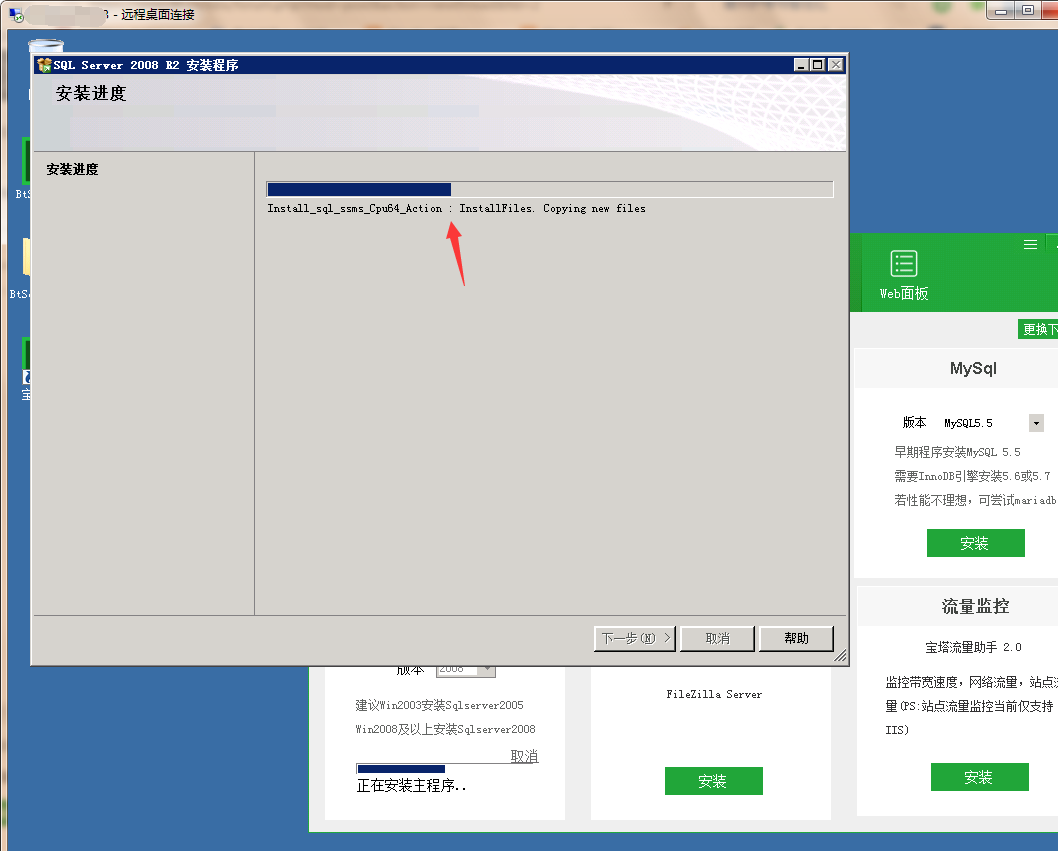Image resolution: width=1058 pixels, height=851 pixels.
Task: Click 正在安装主程序 status text
Action: click(412, 786)
